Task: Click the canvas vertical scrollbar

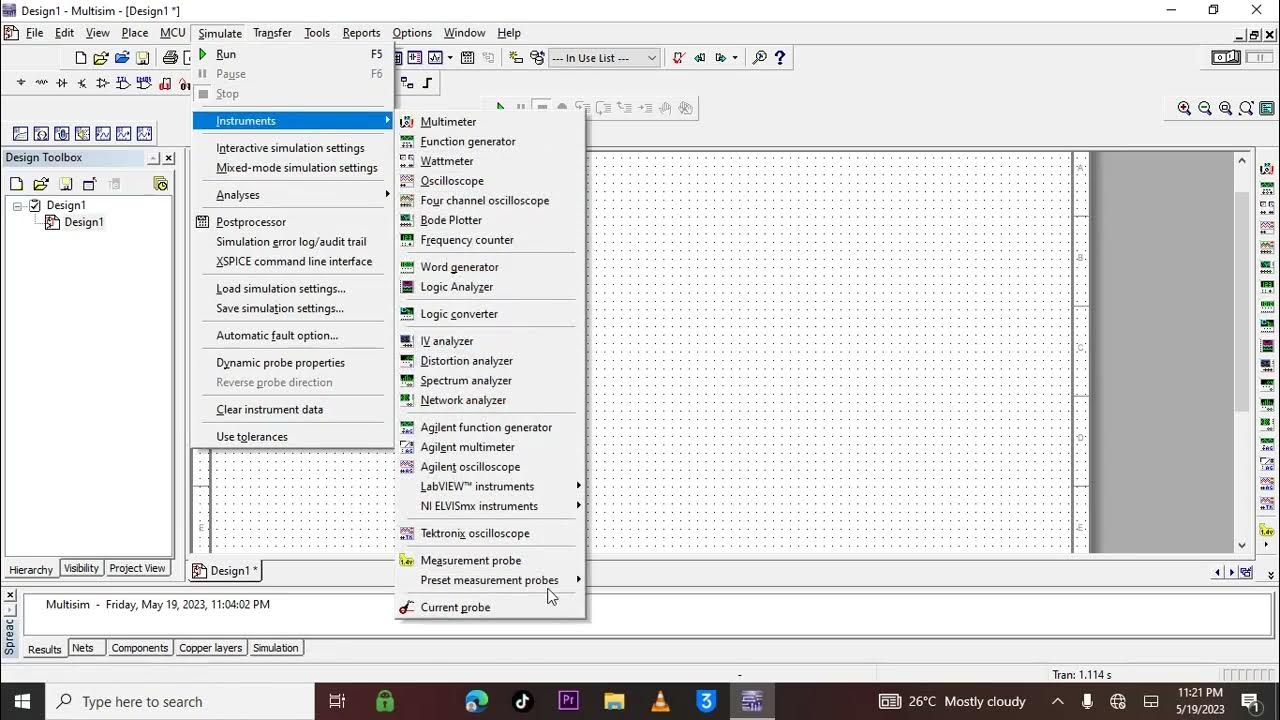Action: point(1242,350)
